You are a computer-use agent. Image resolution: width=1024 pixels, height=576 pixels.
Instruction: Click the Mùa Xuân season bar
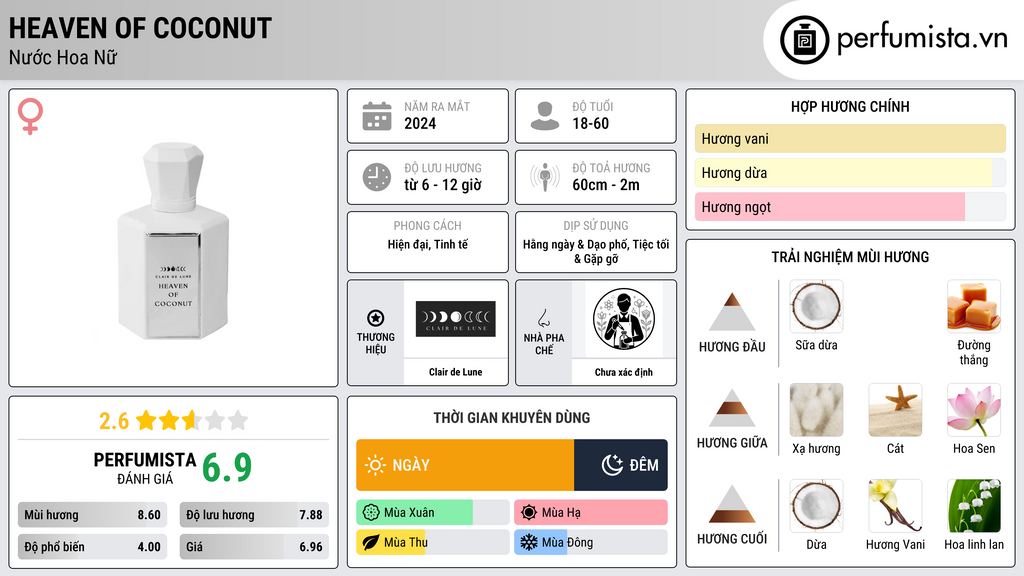tap(432, 513)
